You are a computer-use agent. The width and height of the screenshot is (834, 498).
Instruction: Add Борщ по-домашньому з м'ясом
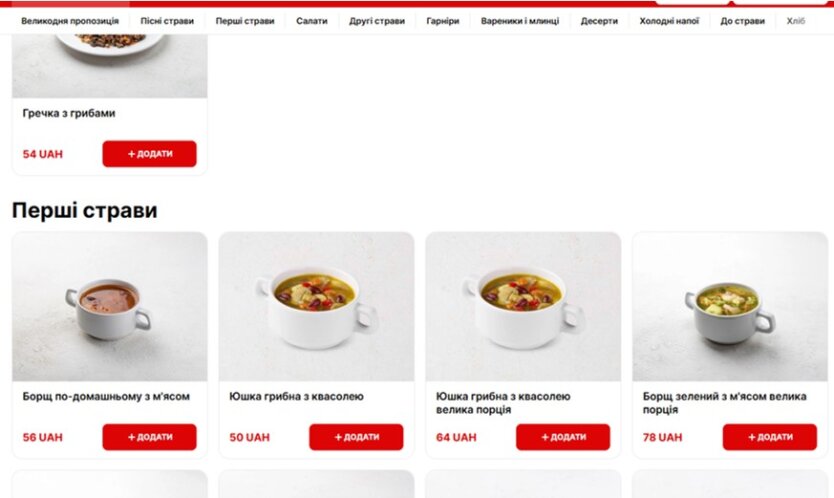(149, 437)
